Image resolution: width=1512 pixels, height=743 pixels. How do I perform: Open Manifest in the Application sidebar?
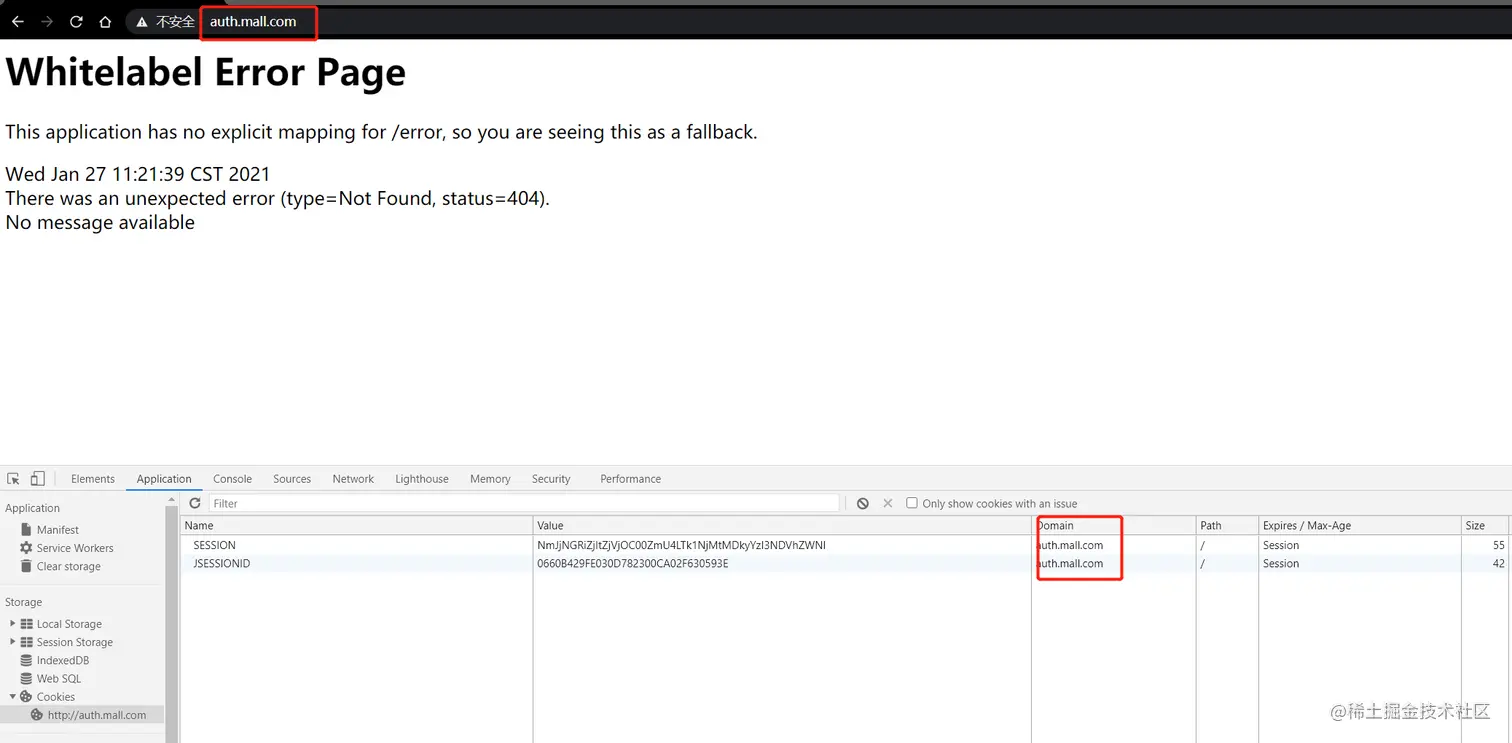coord(58,530)
